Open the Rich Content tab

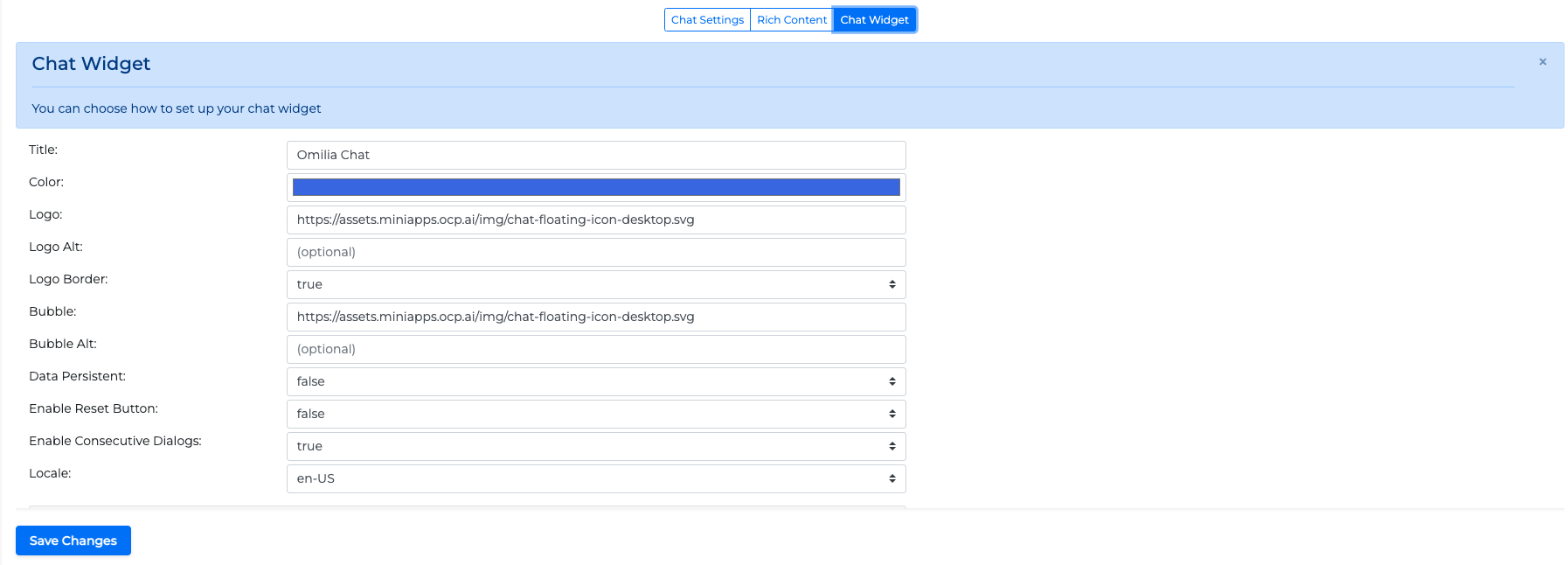tap(791, 20)
